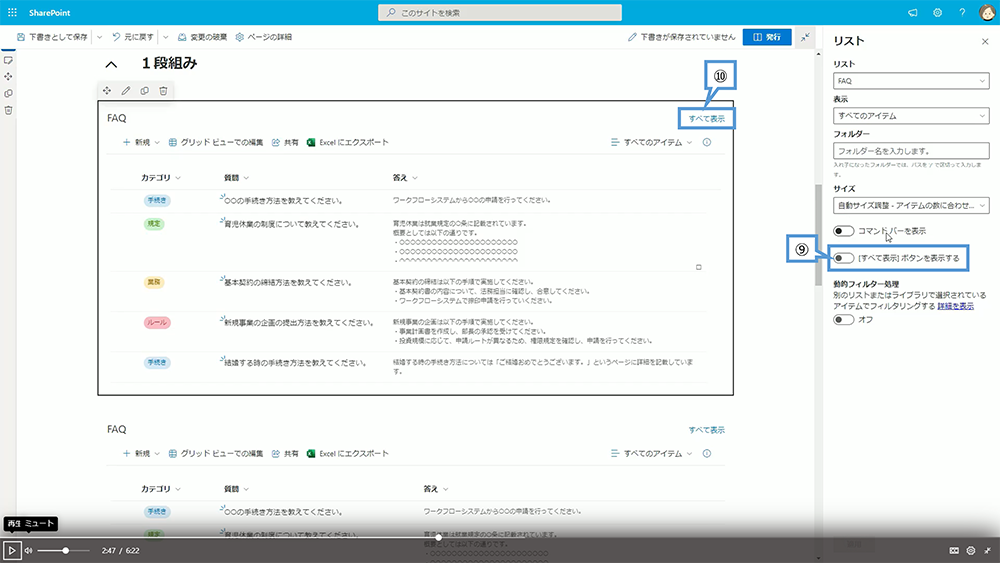Click the info icon in first FAQ command bar

point(707,142)
